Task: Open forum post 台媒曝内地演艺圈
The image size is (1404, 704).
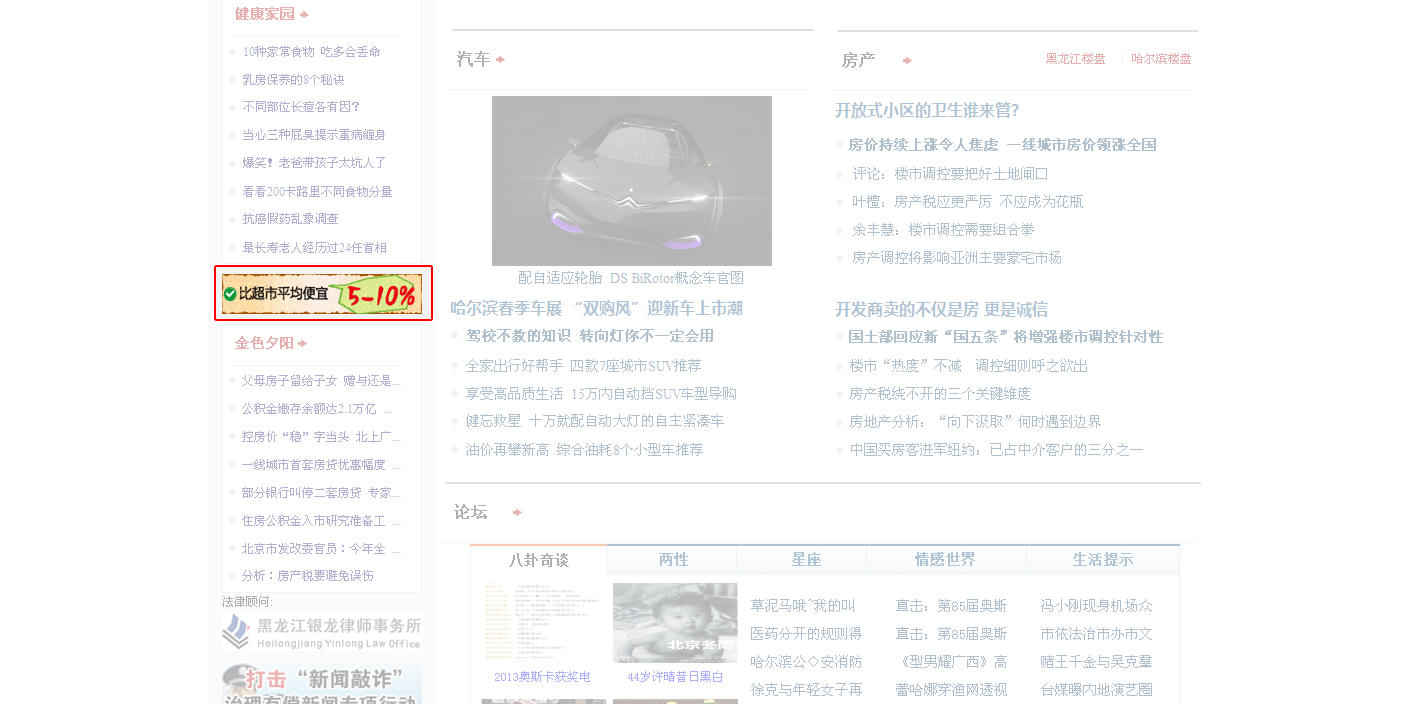Action: point(1096,690)
